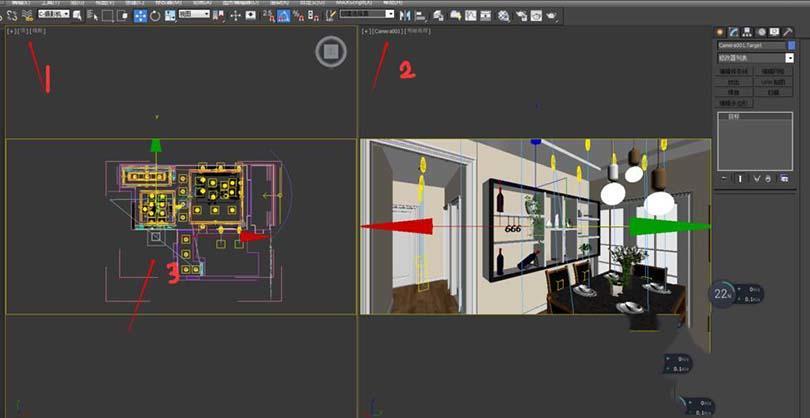Switch to the Utilities command panel tab

(x=787, y=32)
